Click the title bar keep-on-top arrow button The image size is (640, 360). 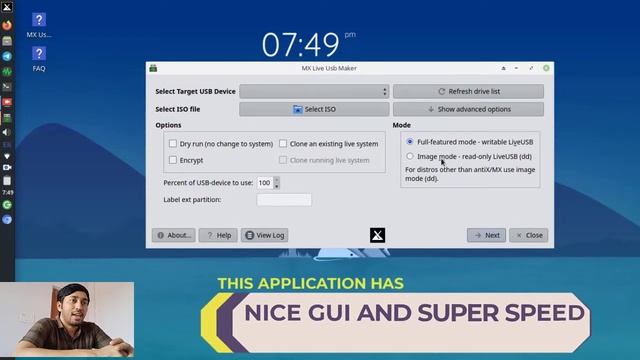(x=503, y=68)
